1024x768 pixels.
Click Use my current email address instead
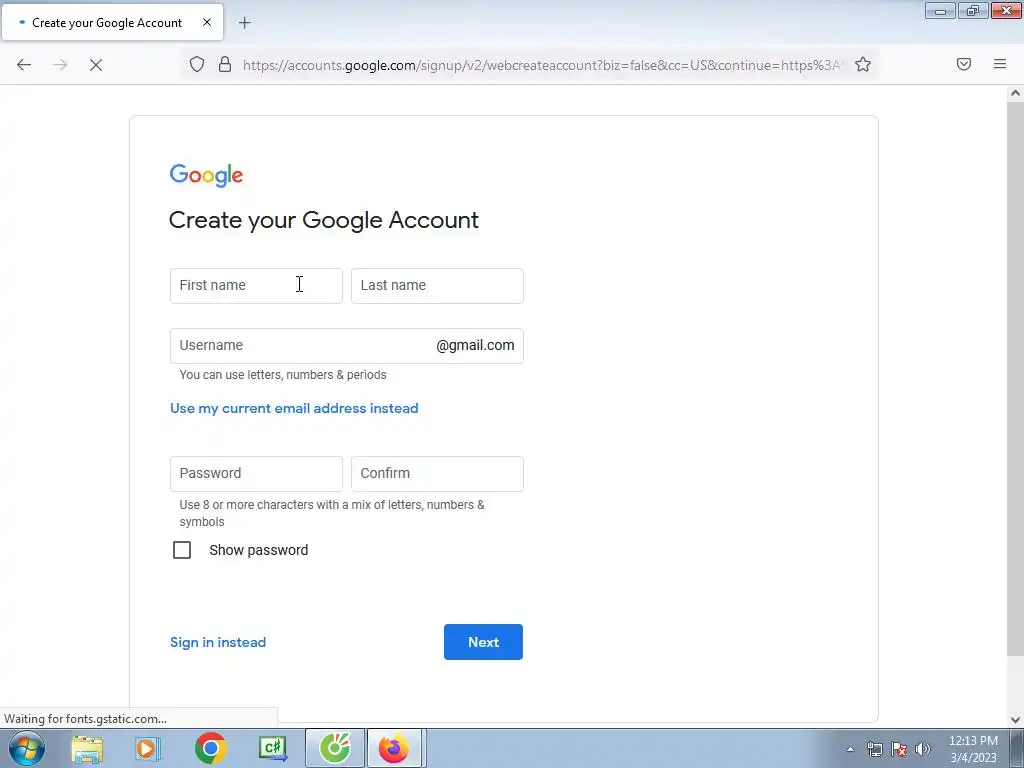(x=294, y=408)
